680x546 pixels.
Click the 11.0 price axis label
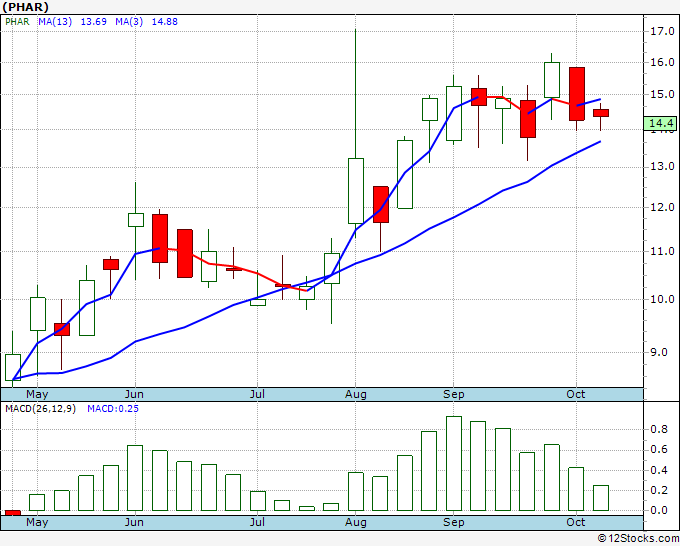[662, 251]
